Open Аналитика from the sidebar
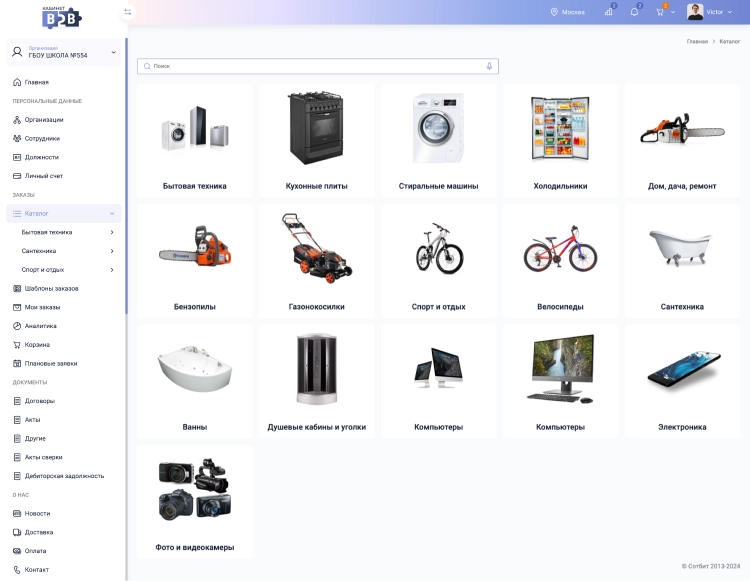This screenshot has height=581, width=750. (41, 326)
